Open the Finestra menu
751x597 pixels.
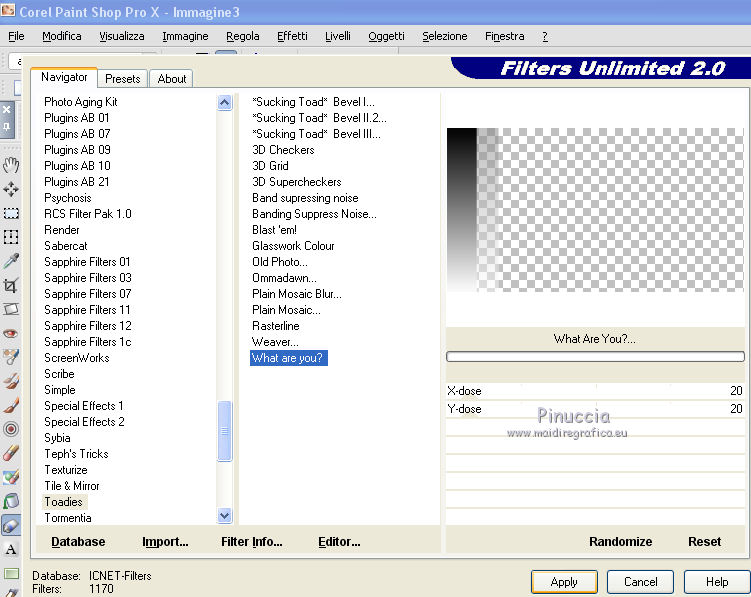point(504,36)
